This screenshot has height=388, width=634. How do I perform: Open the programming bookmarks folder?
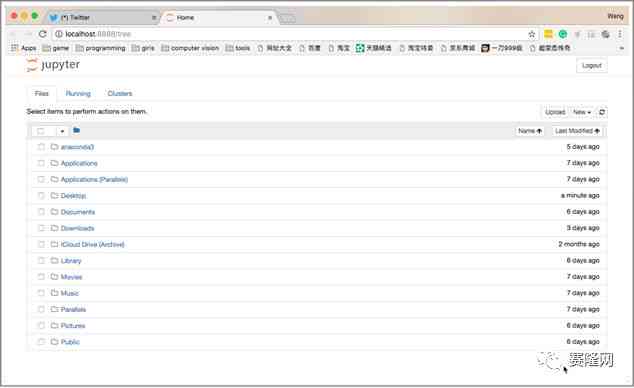(x=101, y=48)
